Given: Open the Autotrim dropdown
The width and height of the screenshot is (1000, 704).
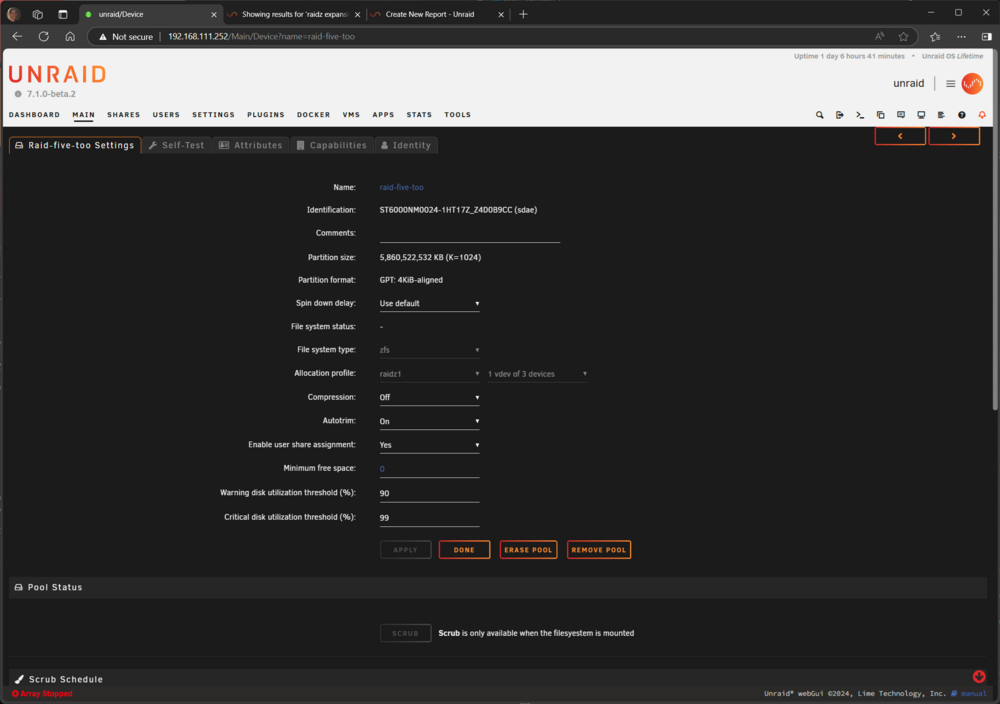Looking at the screenshot, I should (429, 422).
